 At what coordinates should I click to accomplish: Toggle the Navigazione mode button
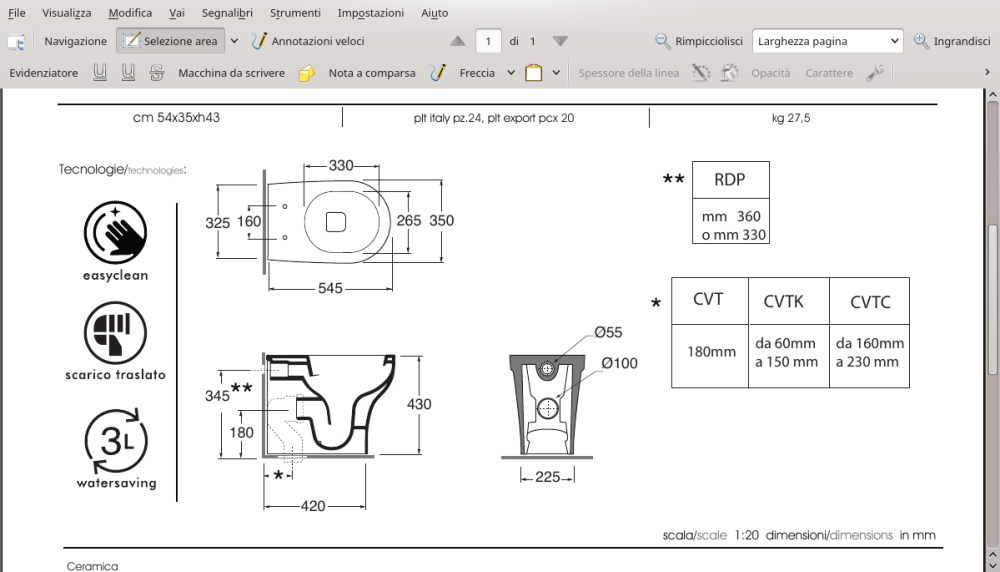(x=75, y=41)
